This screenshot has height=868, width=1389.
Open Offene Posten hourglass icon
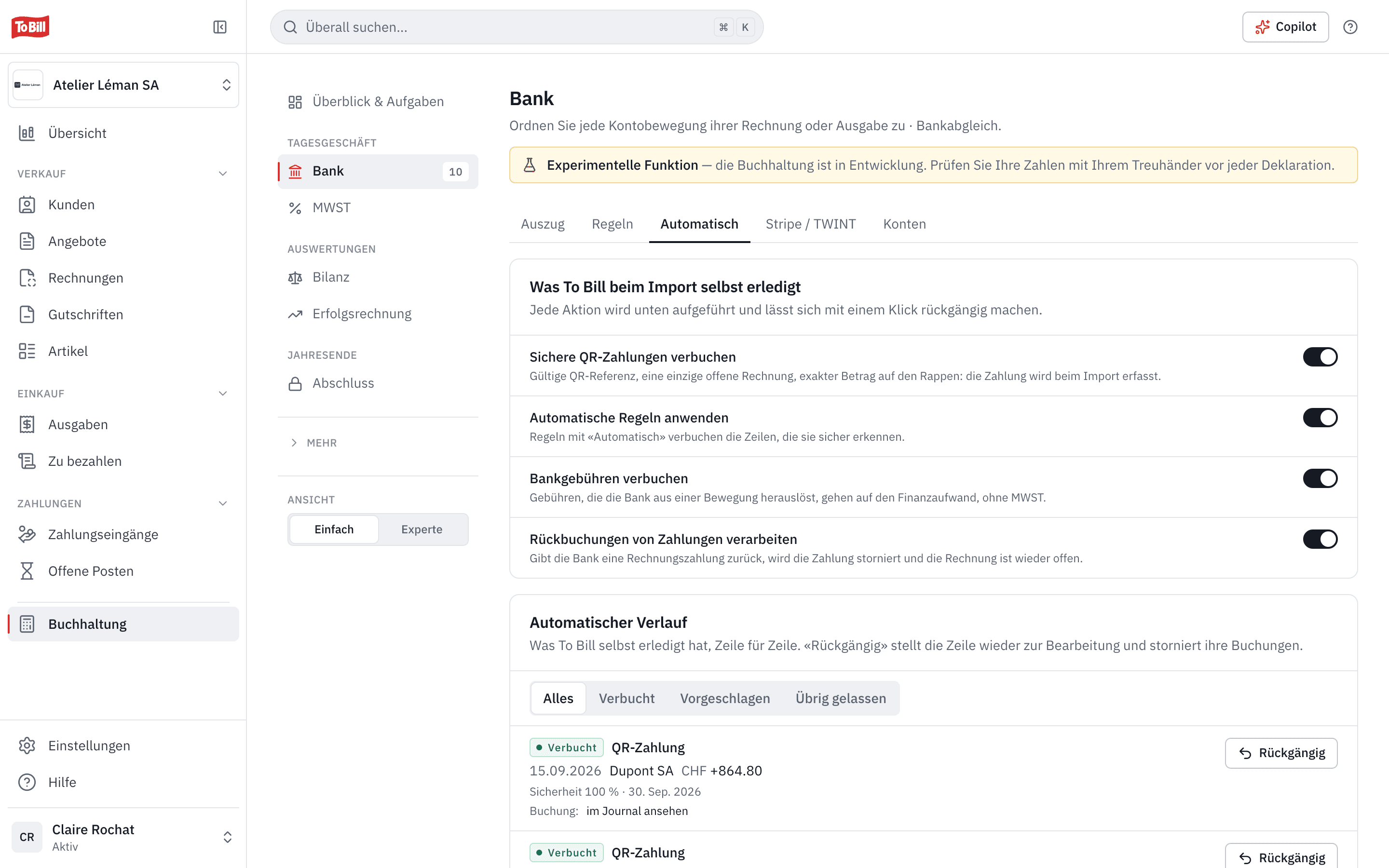27,571
